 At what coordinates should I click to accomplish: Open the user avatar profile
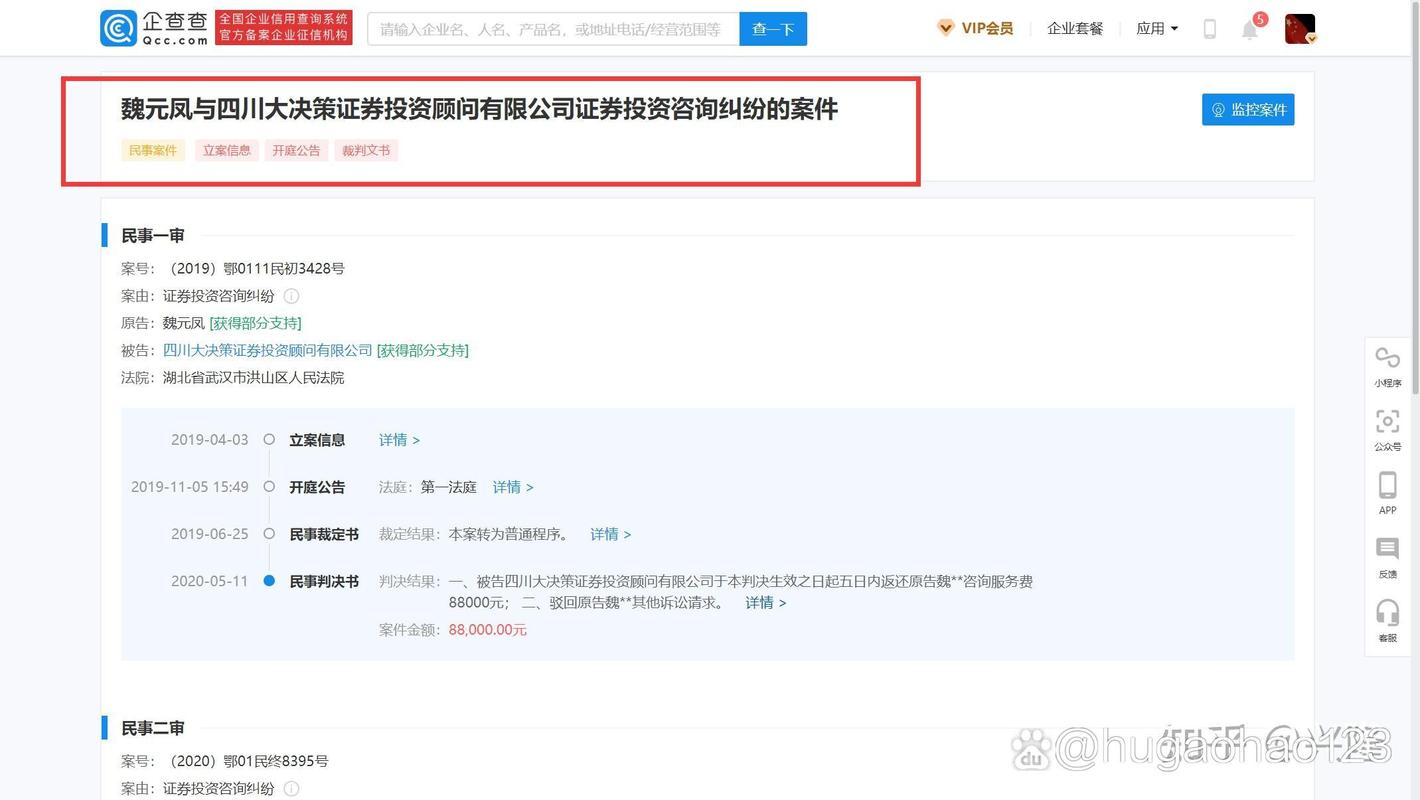[x=1299, y=29]
